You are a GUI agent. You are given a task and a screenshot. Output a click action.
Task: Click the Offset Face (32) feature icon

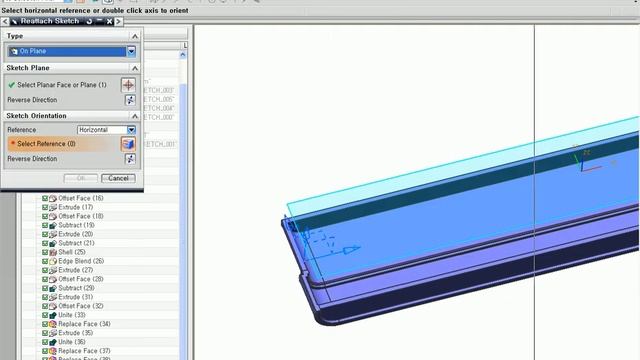click(x=53, y=306)
